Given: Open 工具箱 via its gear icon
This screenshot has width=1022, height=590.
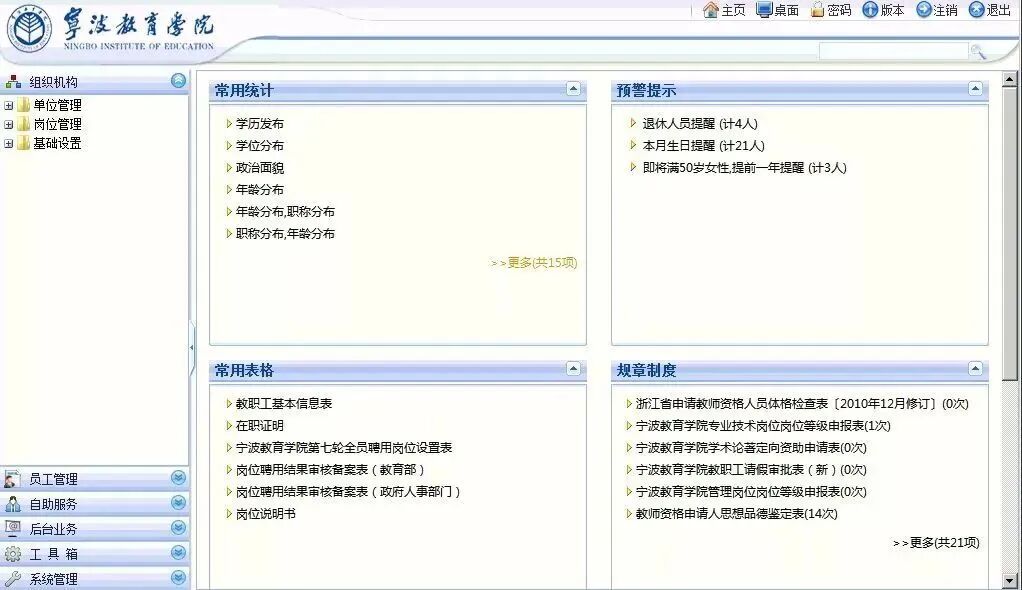Looking at the screenshot, I should (x=12, y=554).
